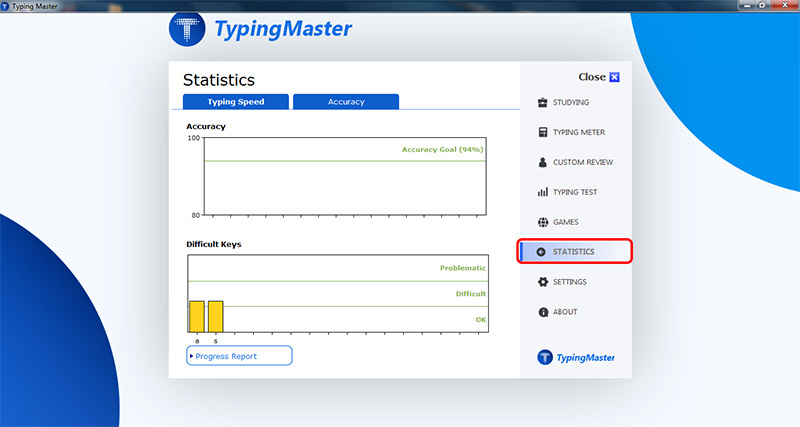Click the TypingMaster logo at top
Viewport: 800px width, 427px height.
tap(261, 29)
